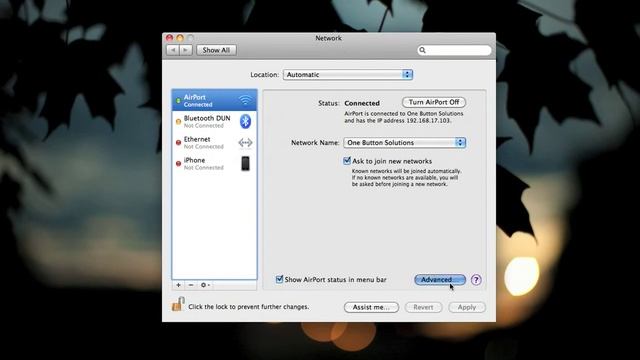
Task: Select Bluetooth DUN service in the list
Action: tap(214, 121)
